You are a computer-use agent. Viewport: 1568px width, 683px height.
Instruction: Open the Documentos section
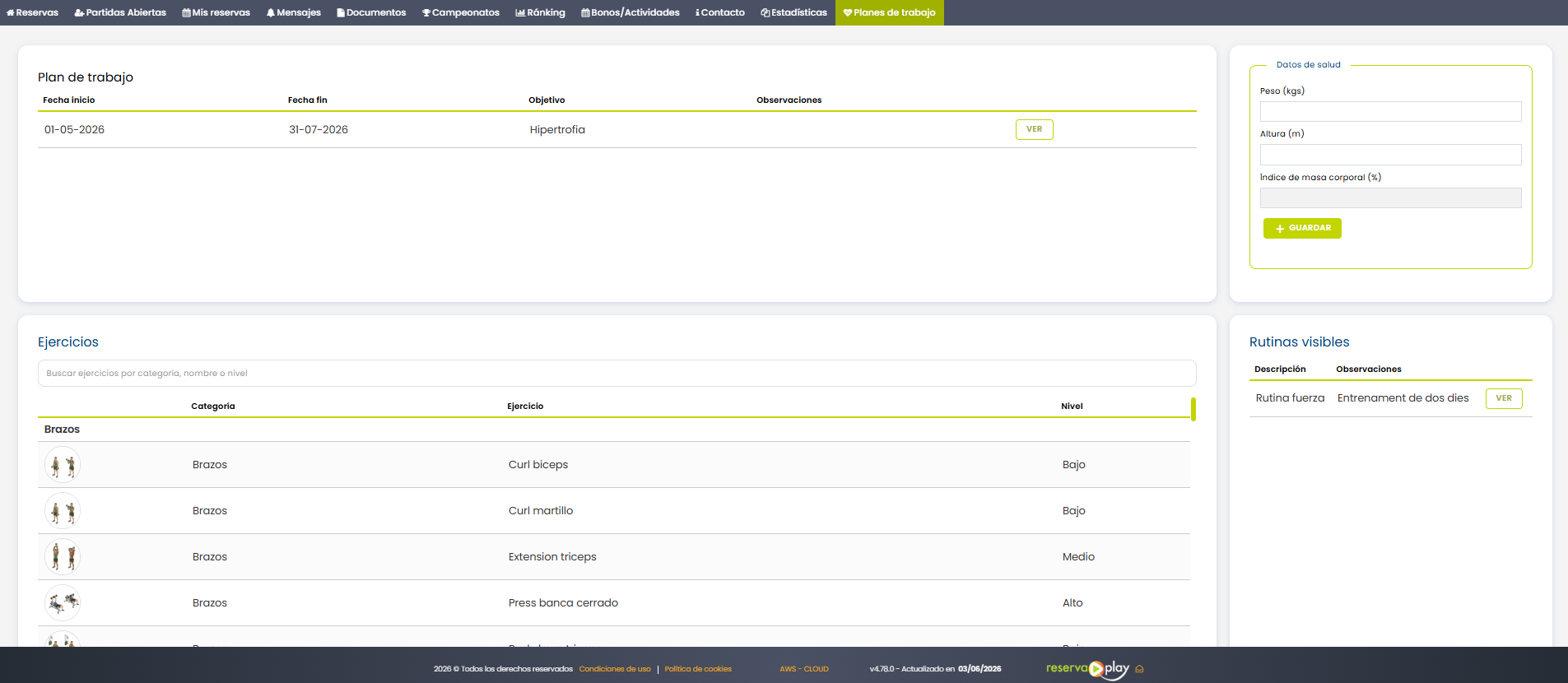(371, 12)
